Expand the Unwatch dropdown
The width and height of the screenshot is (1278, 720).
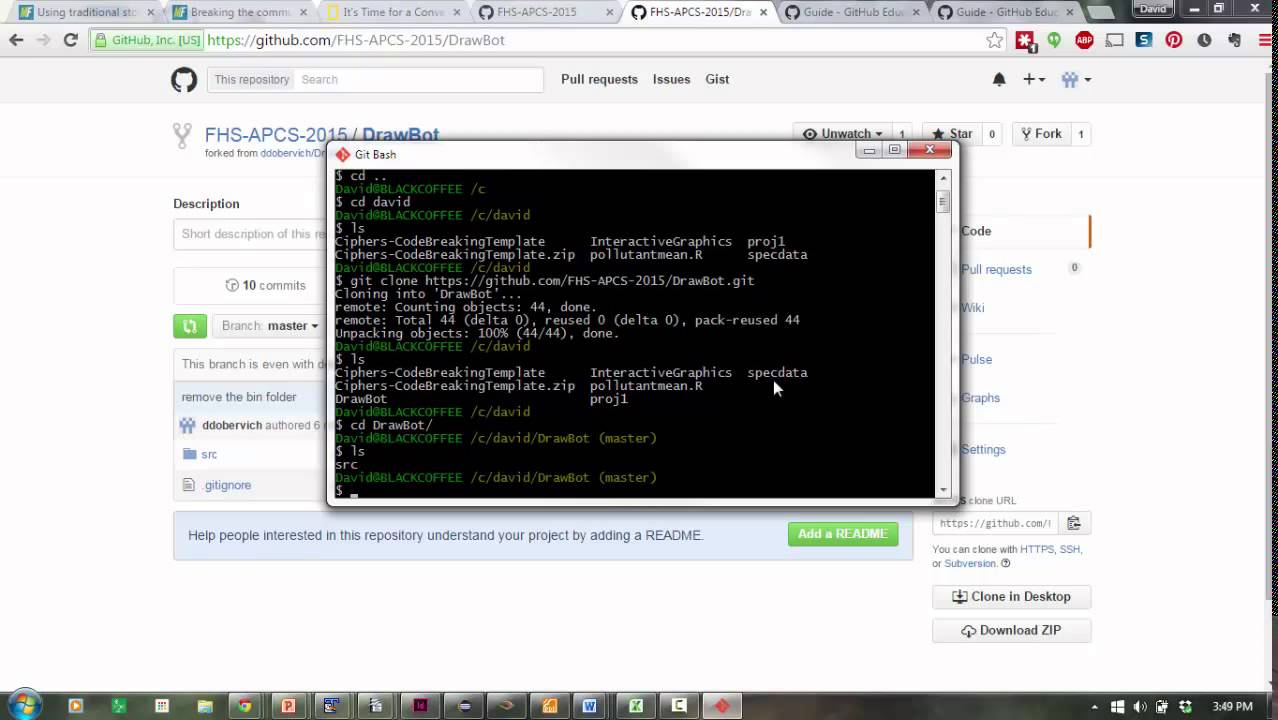842,134
